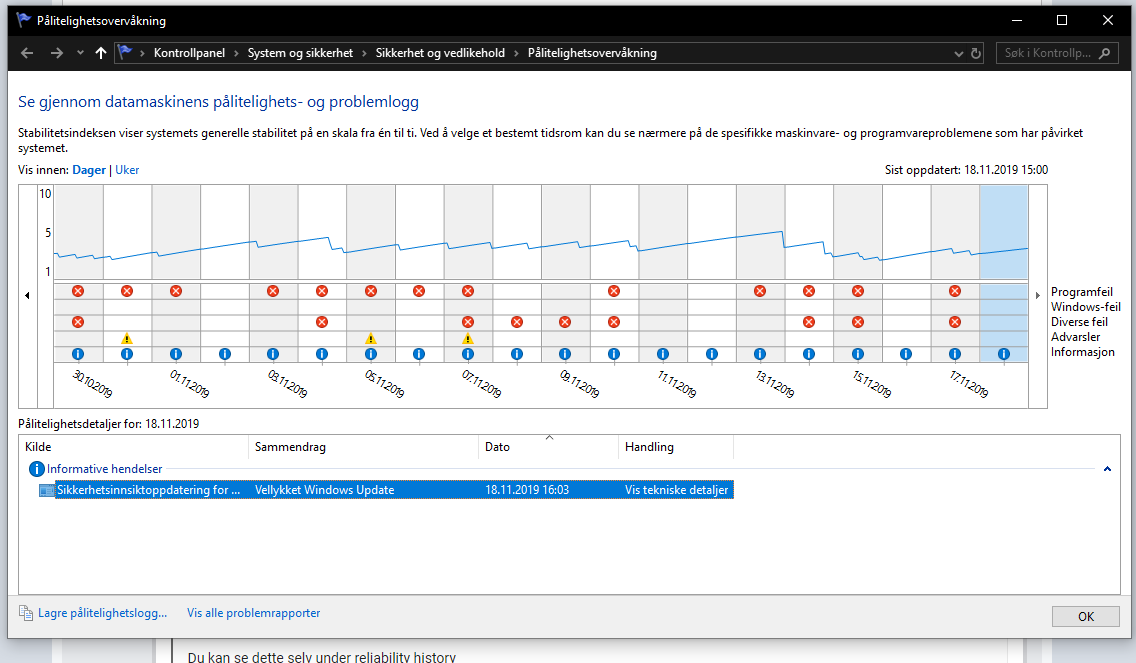The height and width of the screenshot is (663, 1136).
Task: Switch the chart view to Dager
Action: (x=89, y=170)
